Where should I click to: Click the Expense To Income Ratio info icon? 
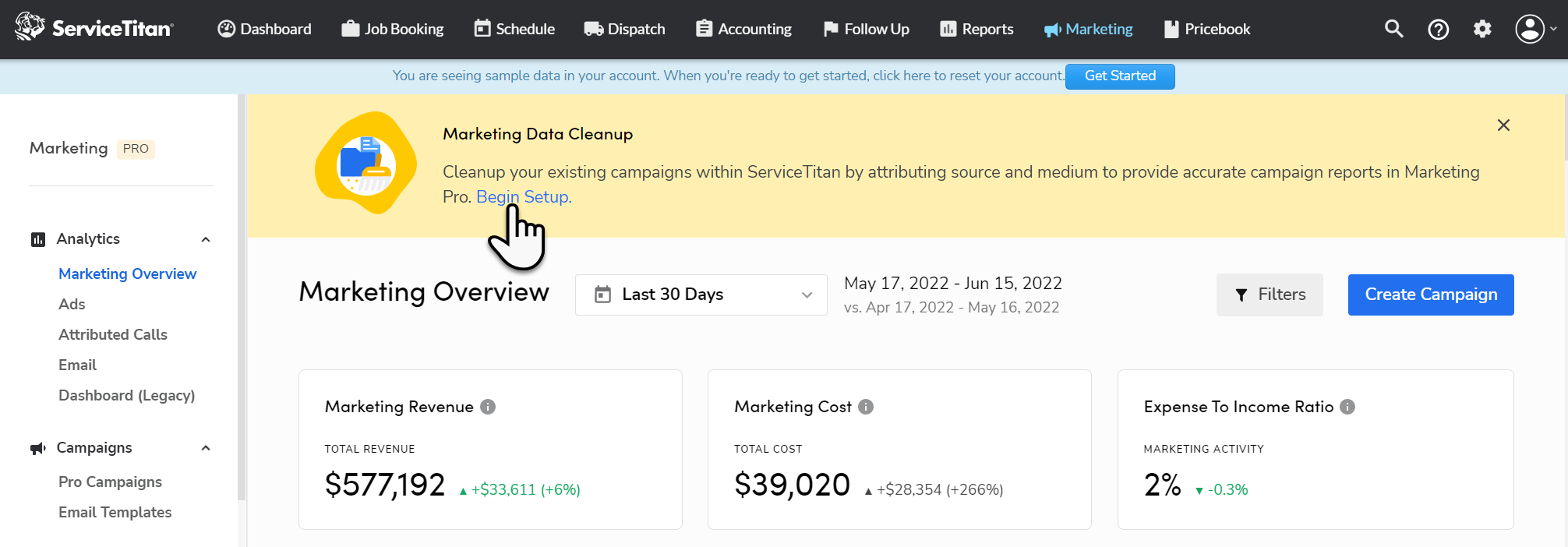[x=1347, y=407]
